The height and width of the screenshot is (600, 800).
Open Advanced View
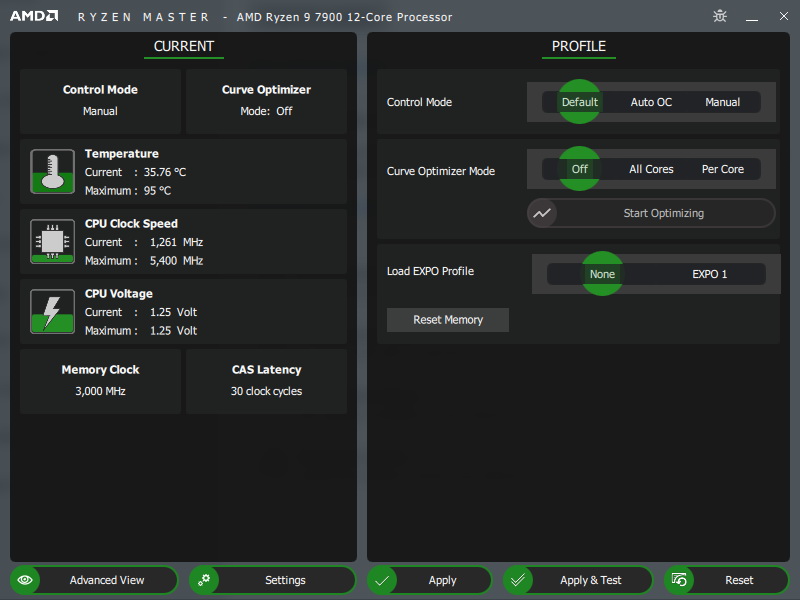click(x=94, y=580)
